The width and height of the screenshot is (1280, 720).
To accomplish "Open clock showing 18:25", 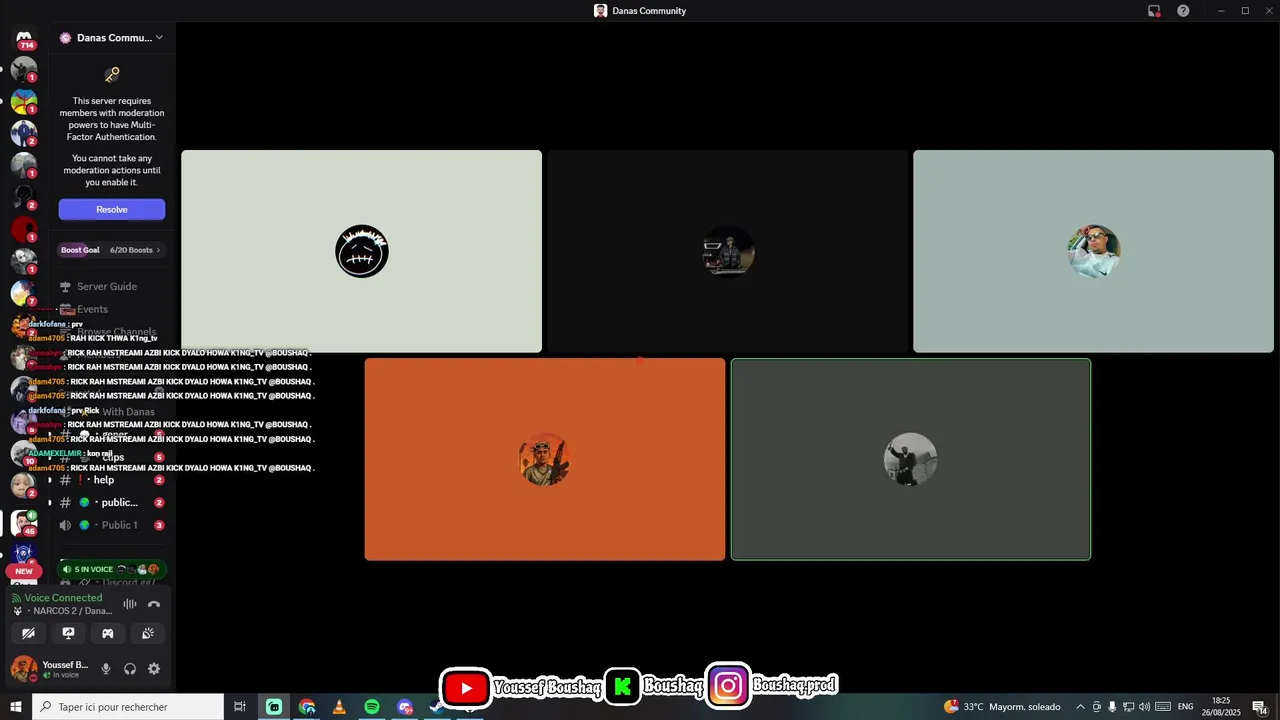I will (1221, 707).
